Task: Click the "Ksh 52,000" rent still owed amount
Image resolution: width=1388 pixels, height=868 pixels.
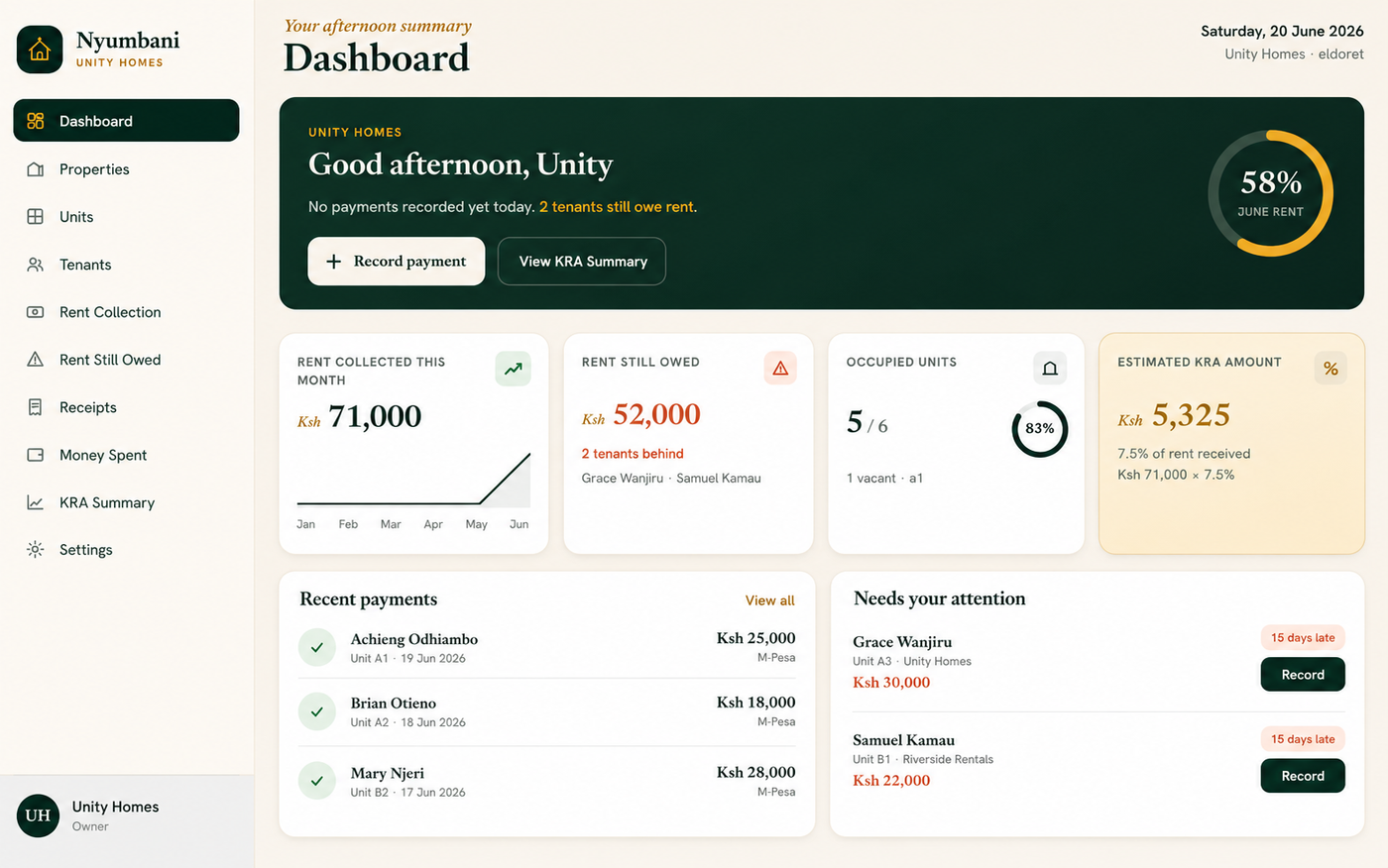Action: click(641, 415)
